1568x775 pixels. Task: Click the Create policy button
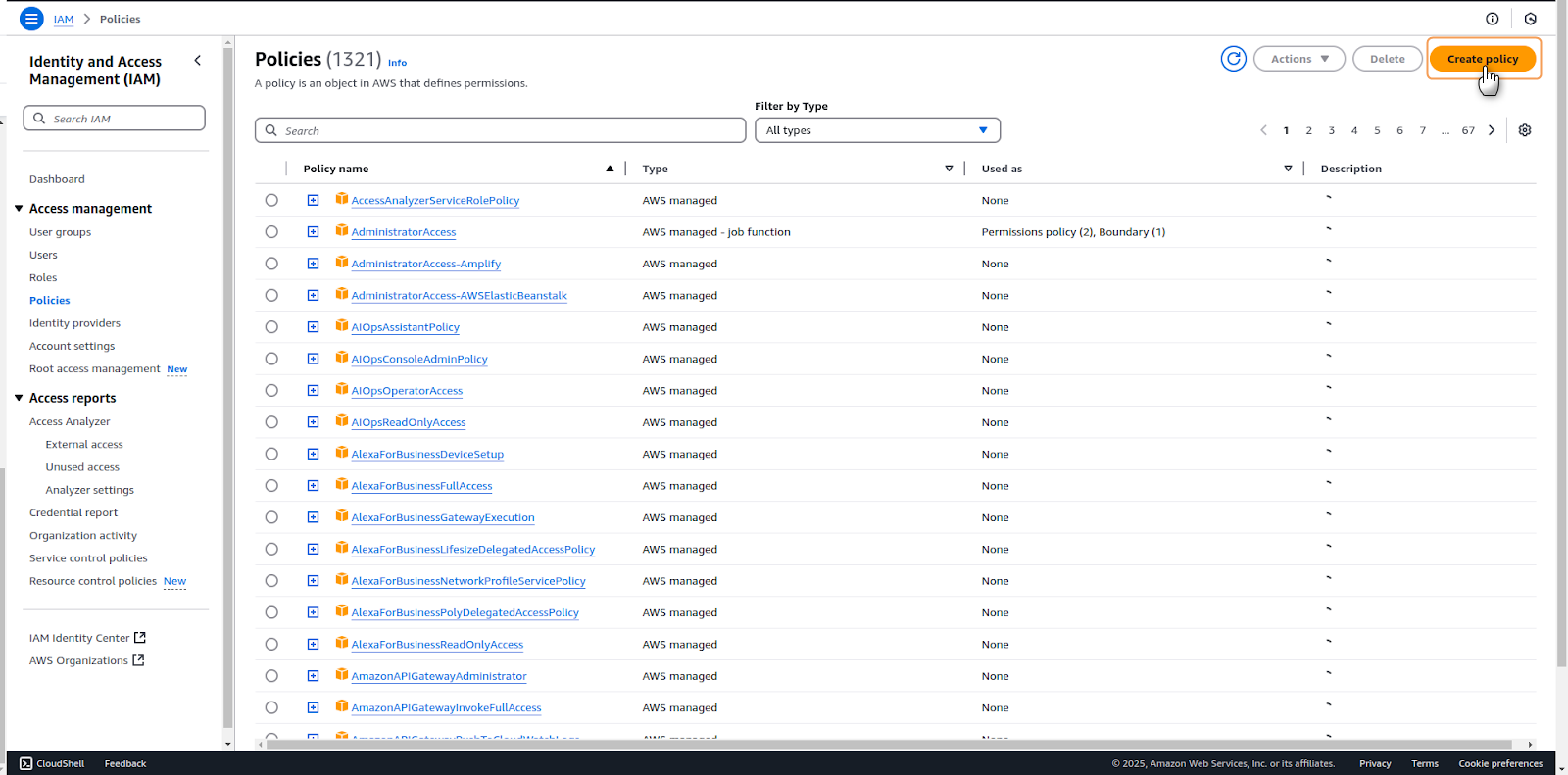click(x=1482, y=59)
